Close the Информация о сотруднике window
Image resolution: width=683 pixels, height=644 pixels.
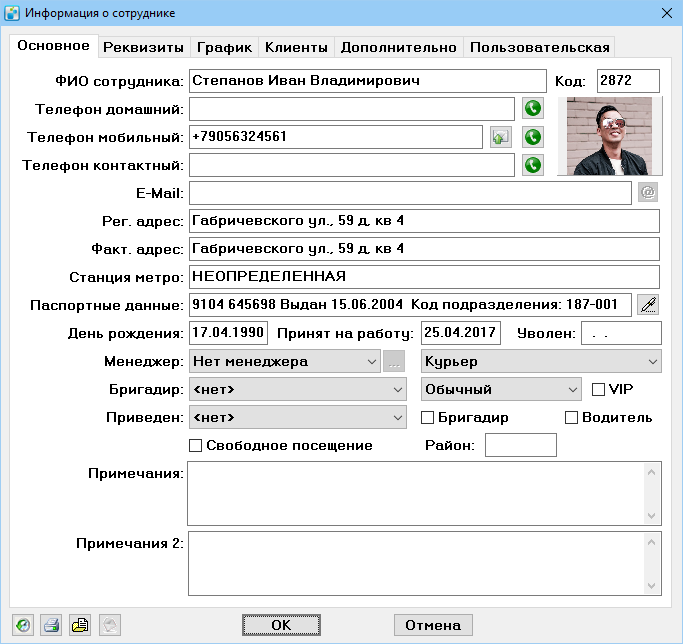pos(667,13)
